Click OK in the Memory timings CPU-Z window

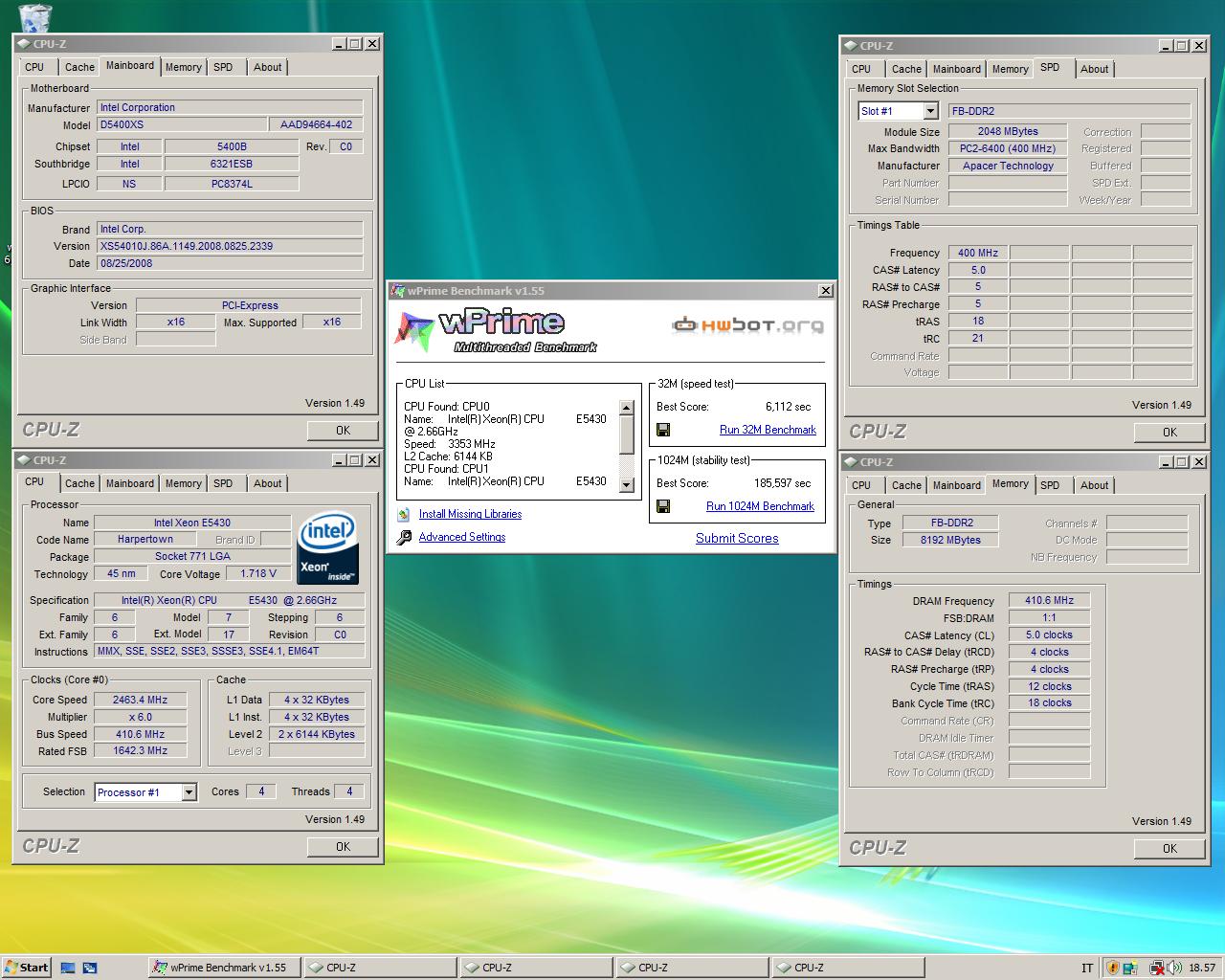[1169, 849]
